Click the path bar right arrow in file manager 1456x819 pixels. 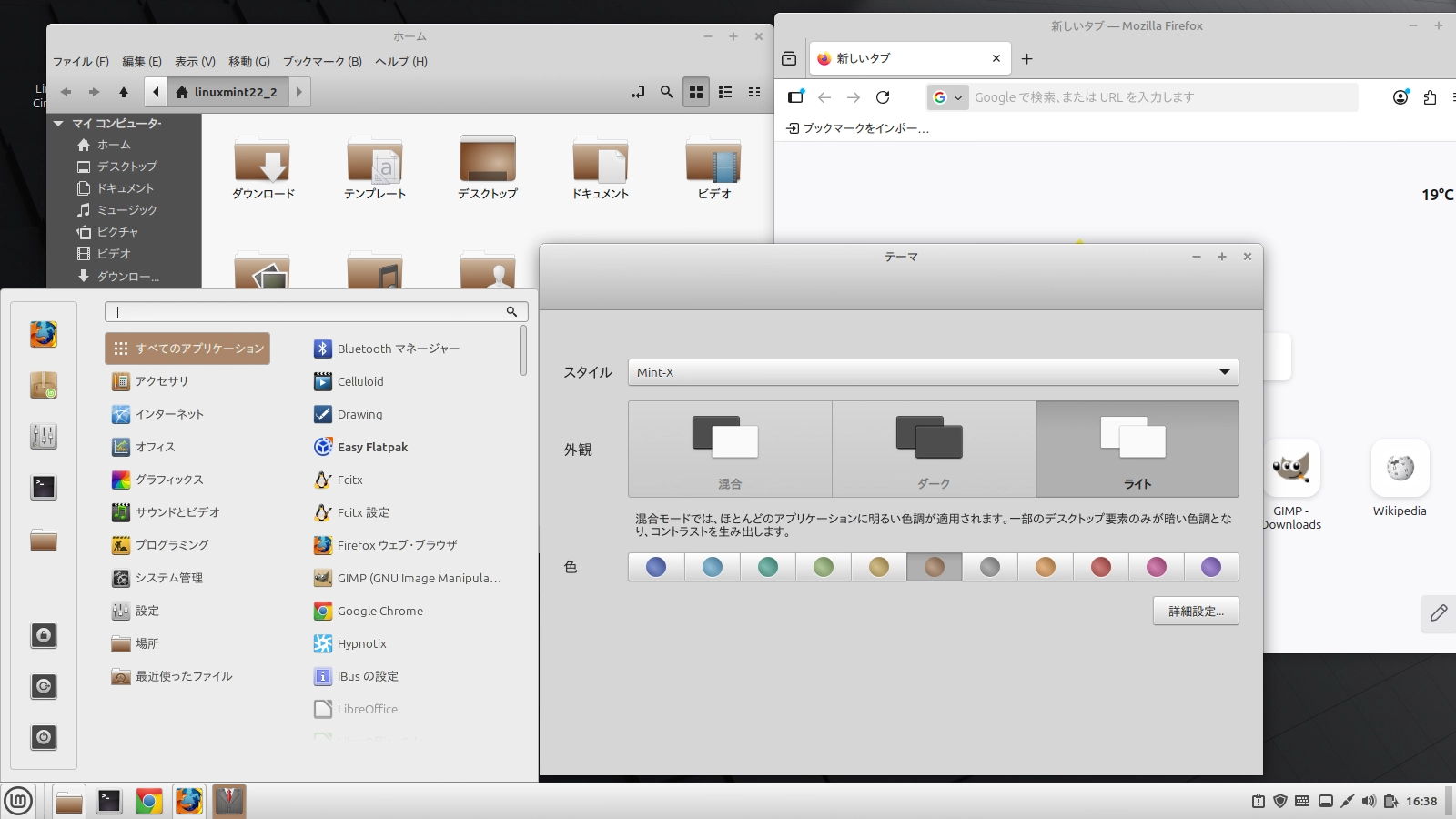click(x=299, y=92)
